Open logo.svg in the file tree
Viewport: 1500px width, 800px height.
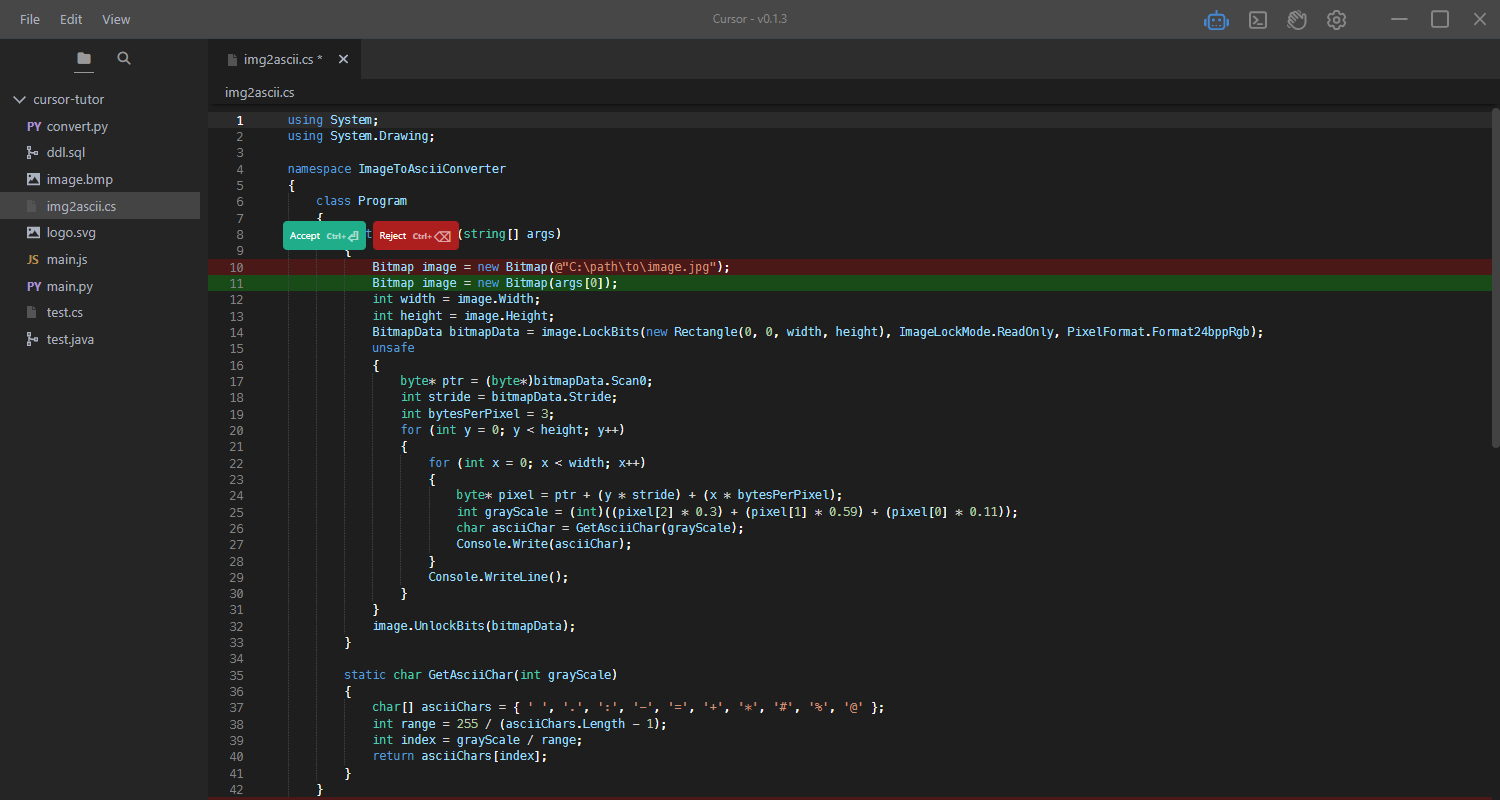71,233
